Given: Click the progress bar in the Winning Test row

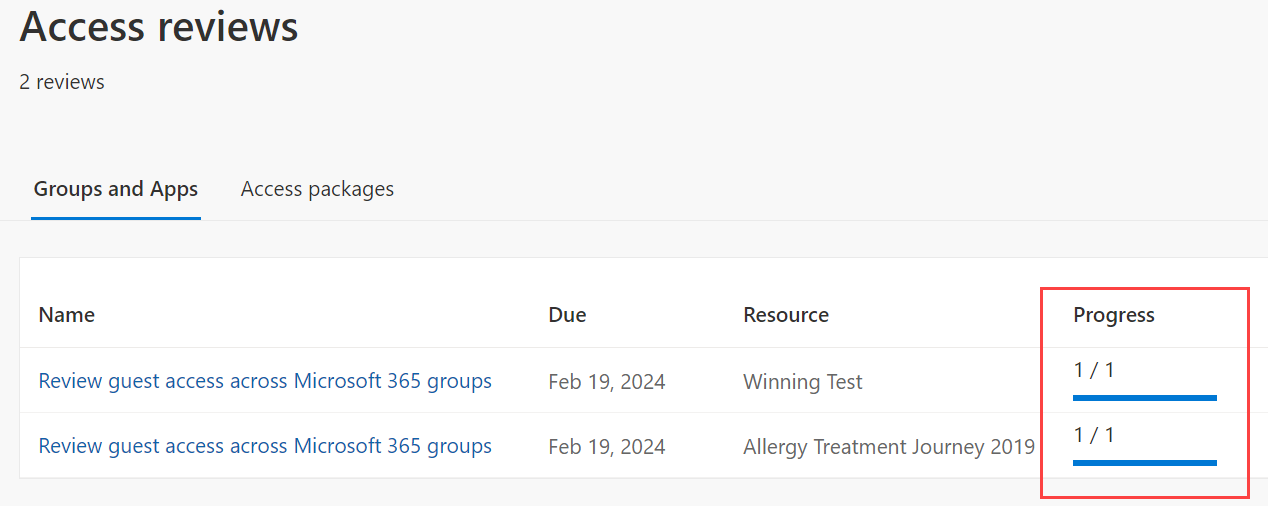Looking at the screenshot, I should 1144,398.
